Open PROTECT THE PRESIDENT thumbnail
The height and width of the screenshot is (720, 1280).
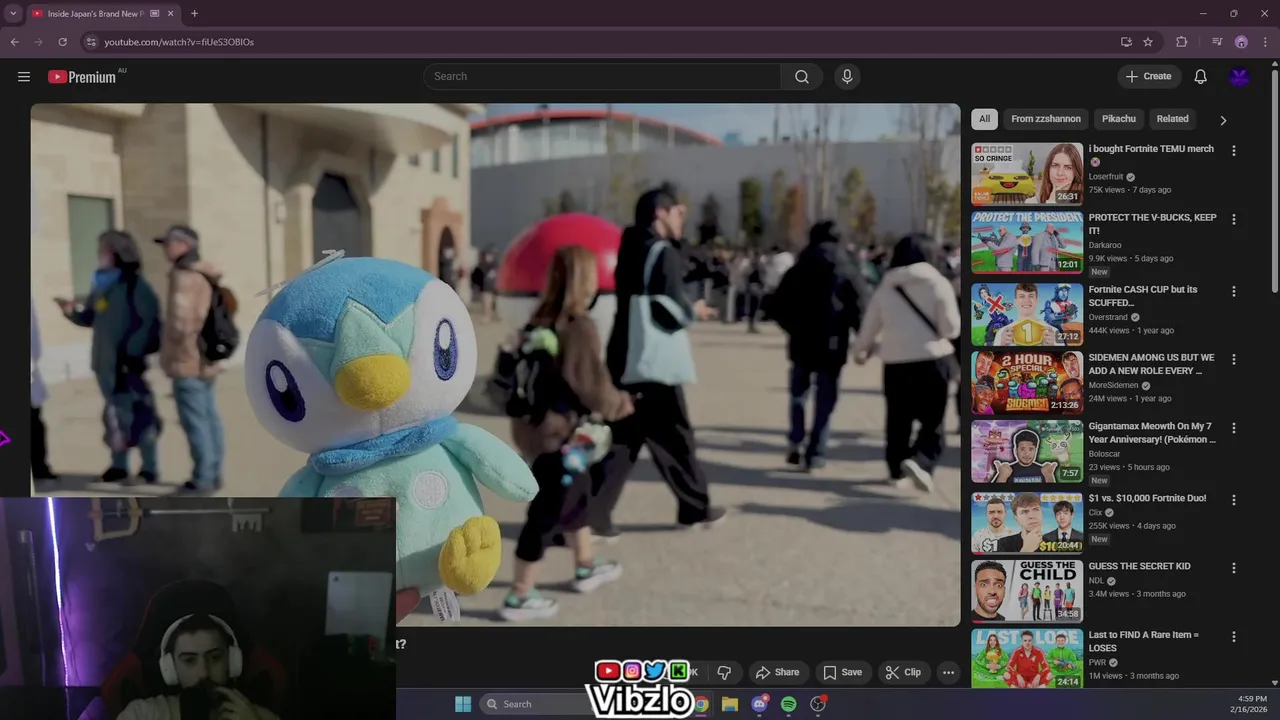[x=1027, y=242]
